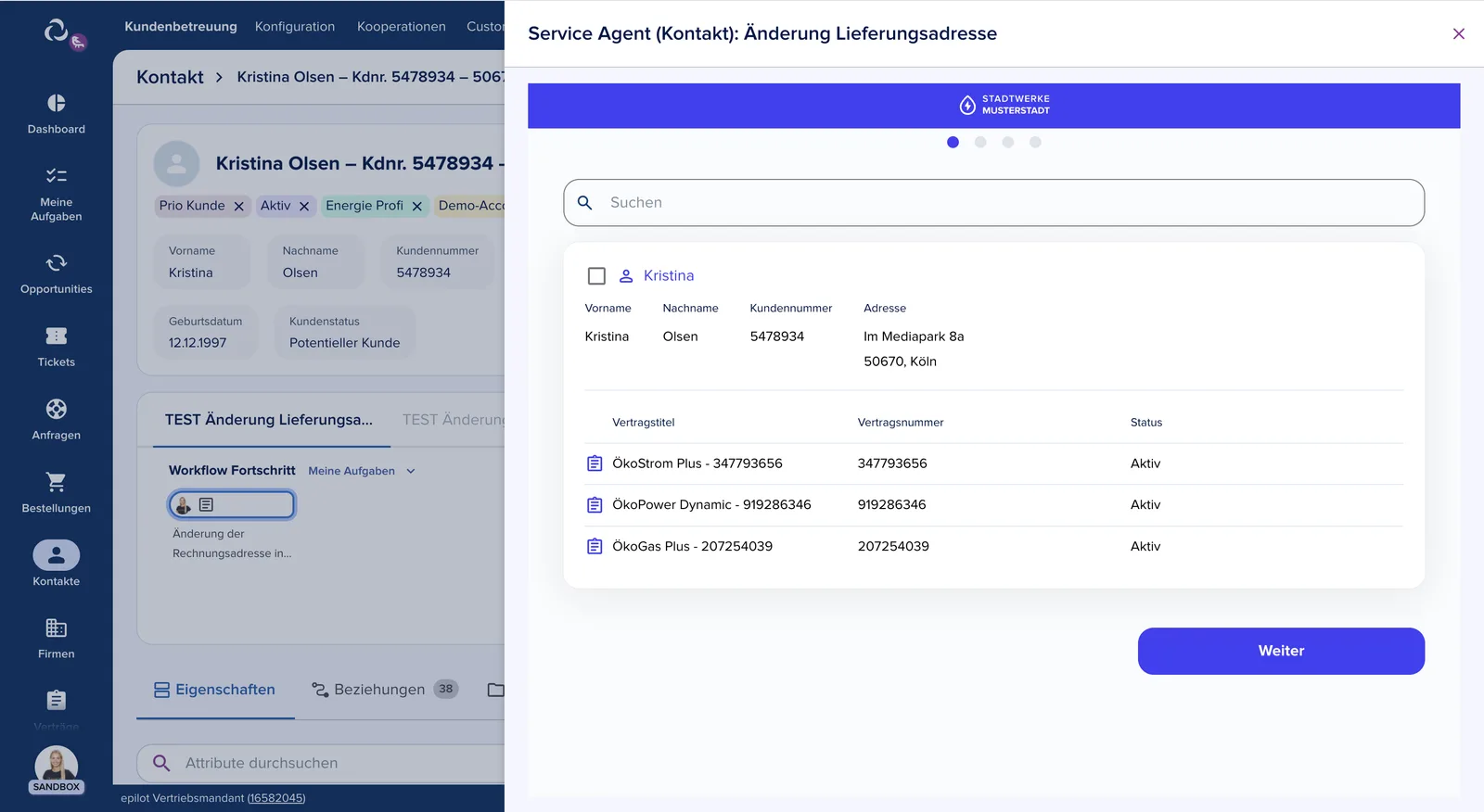Click the search magnifier in Suchen field

click(585, 202)
